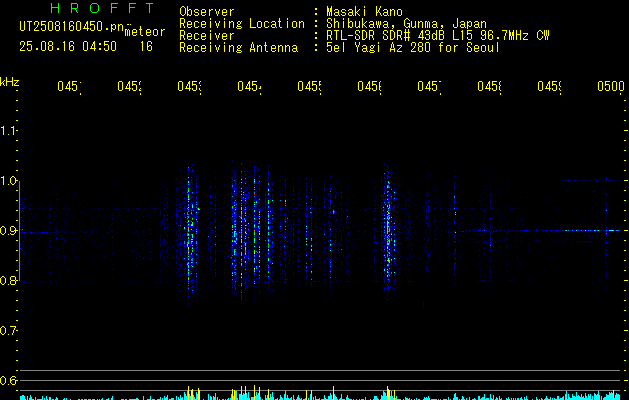Select the RTL-SDR SDR# 43dB receiver description

coord(438,36)
